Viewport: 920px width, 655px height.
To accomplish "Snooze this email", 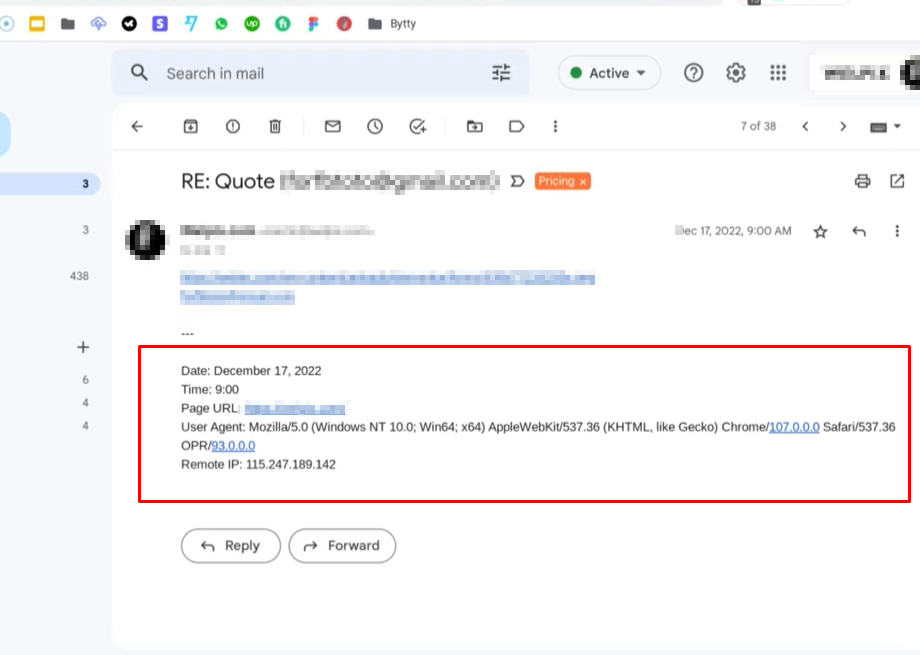I will pyautogui.click(x=375, y=126).
